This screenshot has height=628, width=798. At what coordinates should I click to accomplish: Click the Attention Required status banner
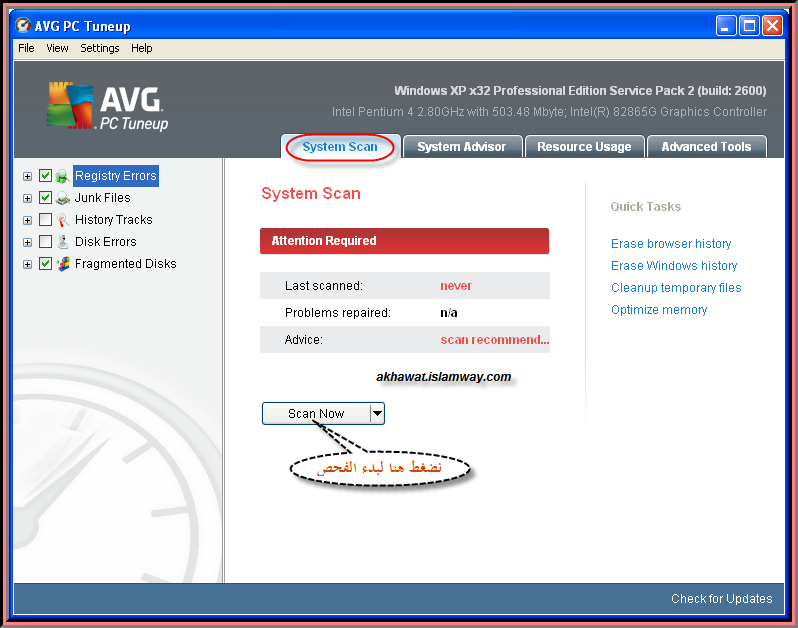405,241
